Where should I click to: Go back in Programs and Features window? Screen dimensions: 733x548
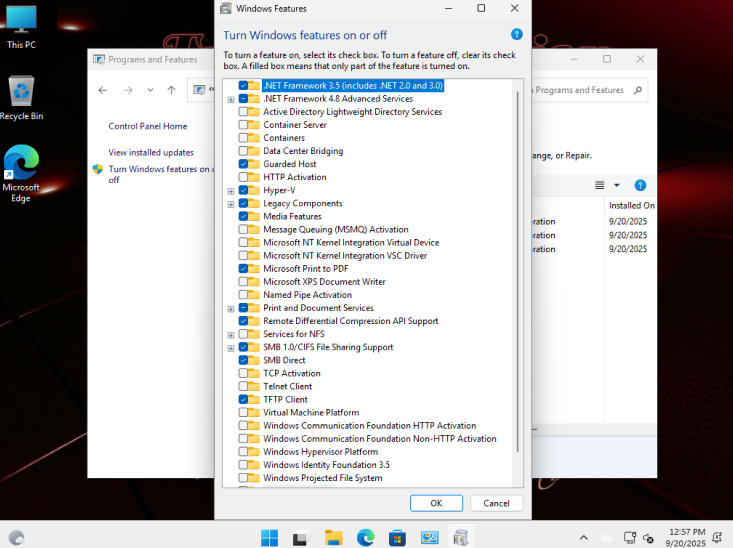coord(103,90)
